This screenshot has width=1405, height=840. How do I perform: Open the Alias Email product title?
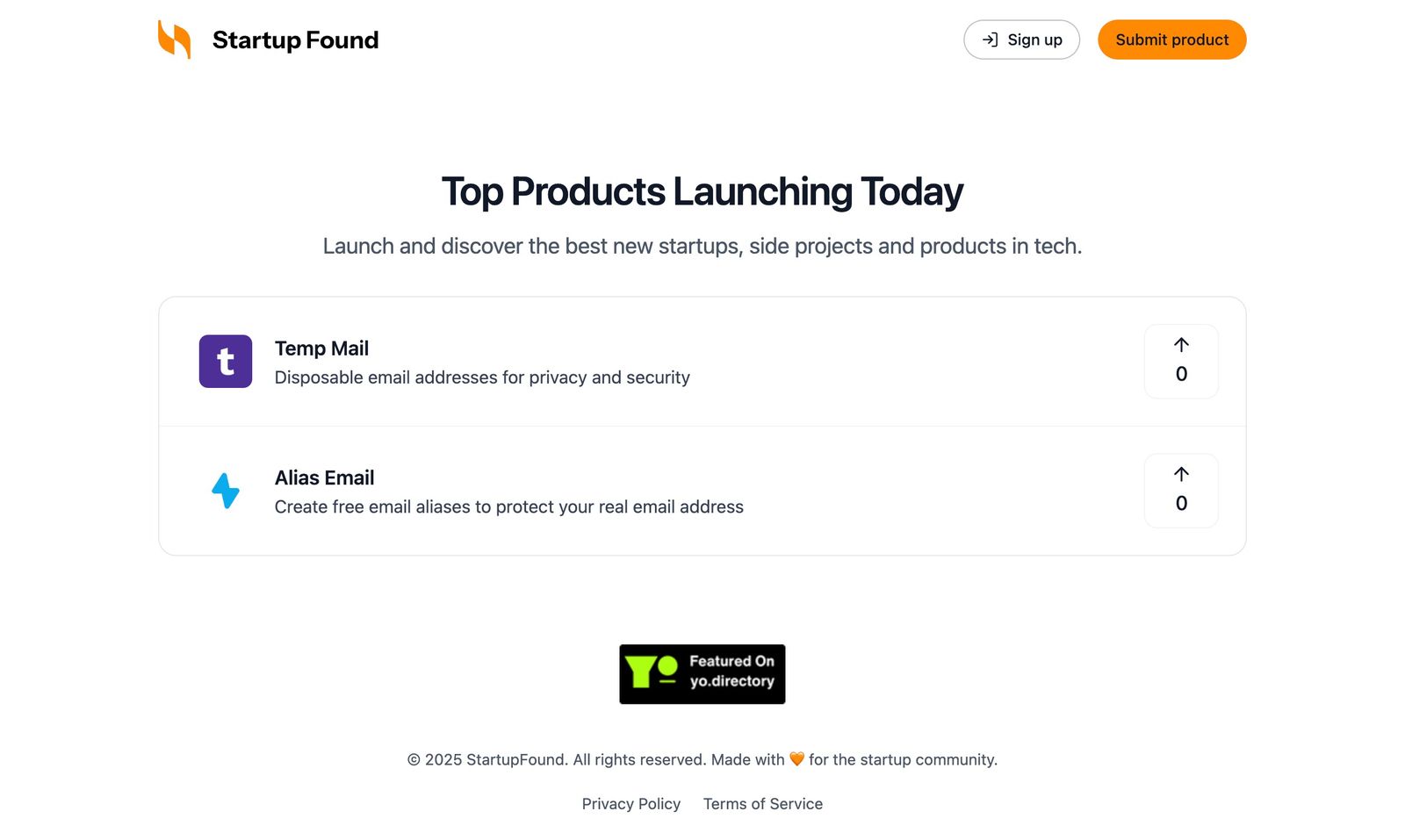tap(324, 477)
